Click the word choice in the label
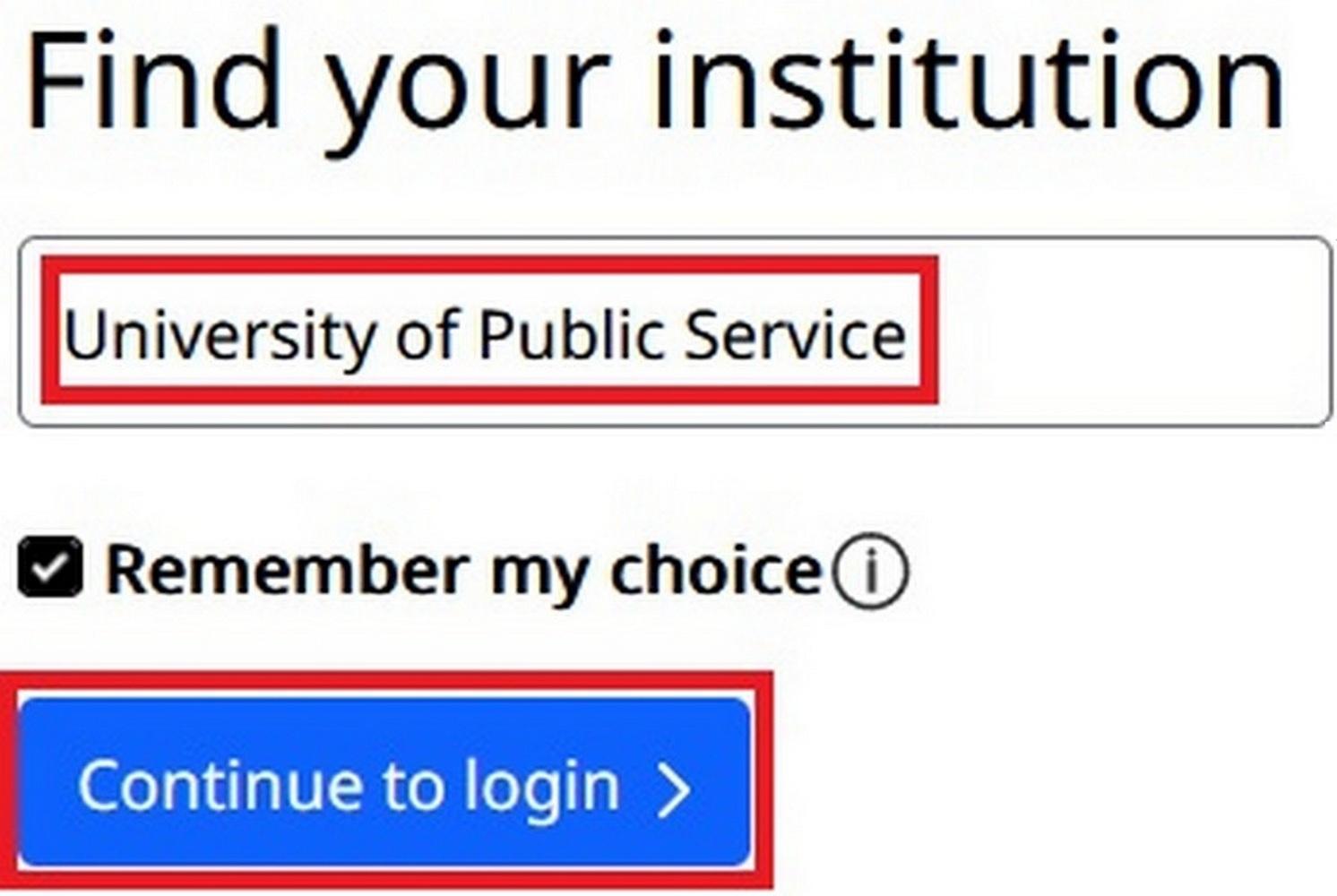1337x896 pixels. pyautogui.click(x=715, y=570)
